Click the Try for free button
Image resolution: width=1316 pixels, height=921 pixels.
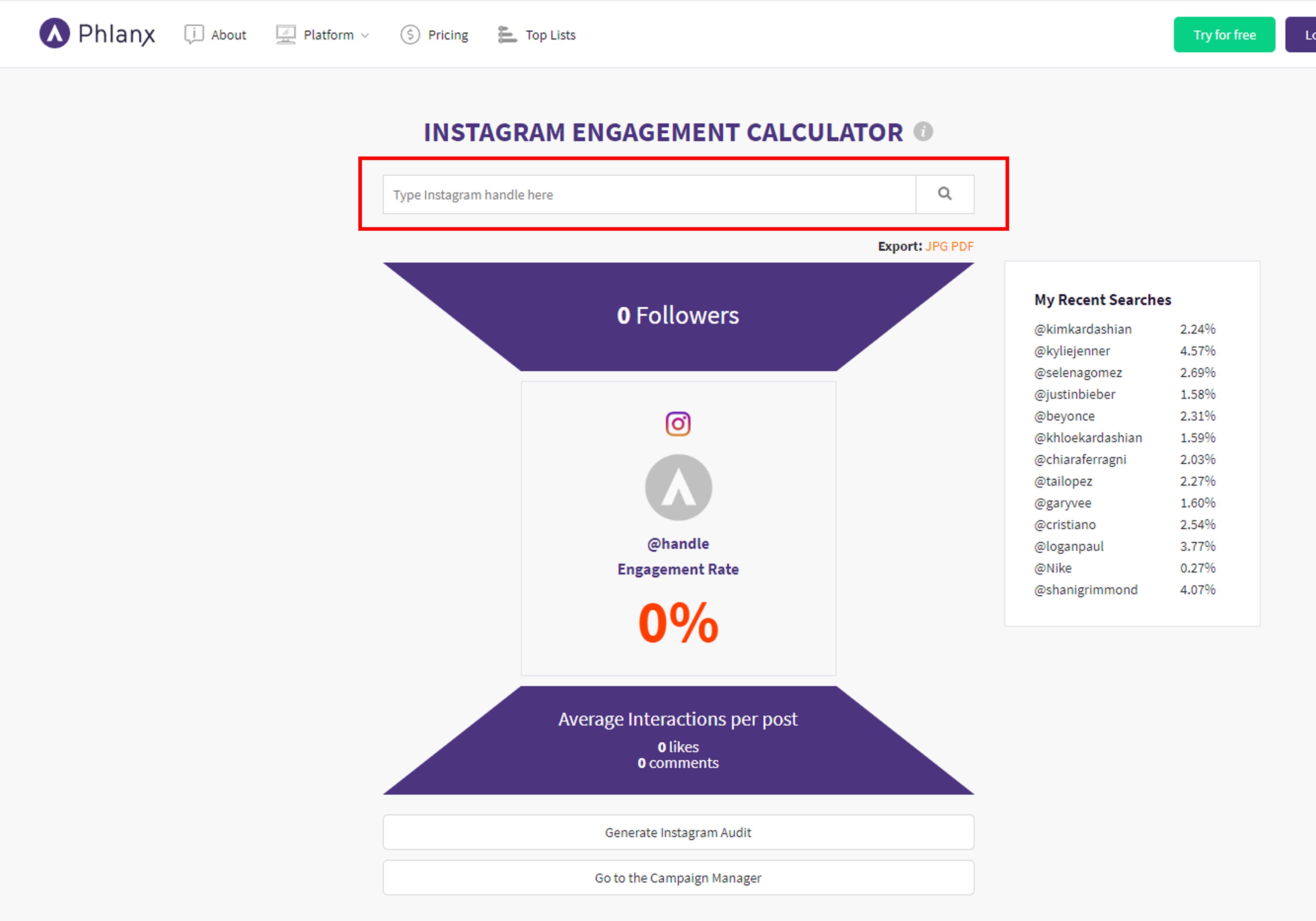1224,34
